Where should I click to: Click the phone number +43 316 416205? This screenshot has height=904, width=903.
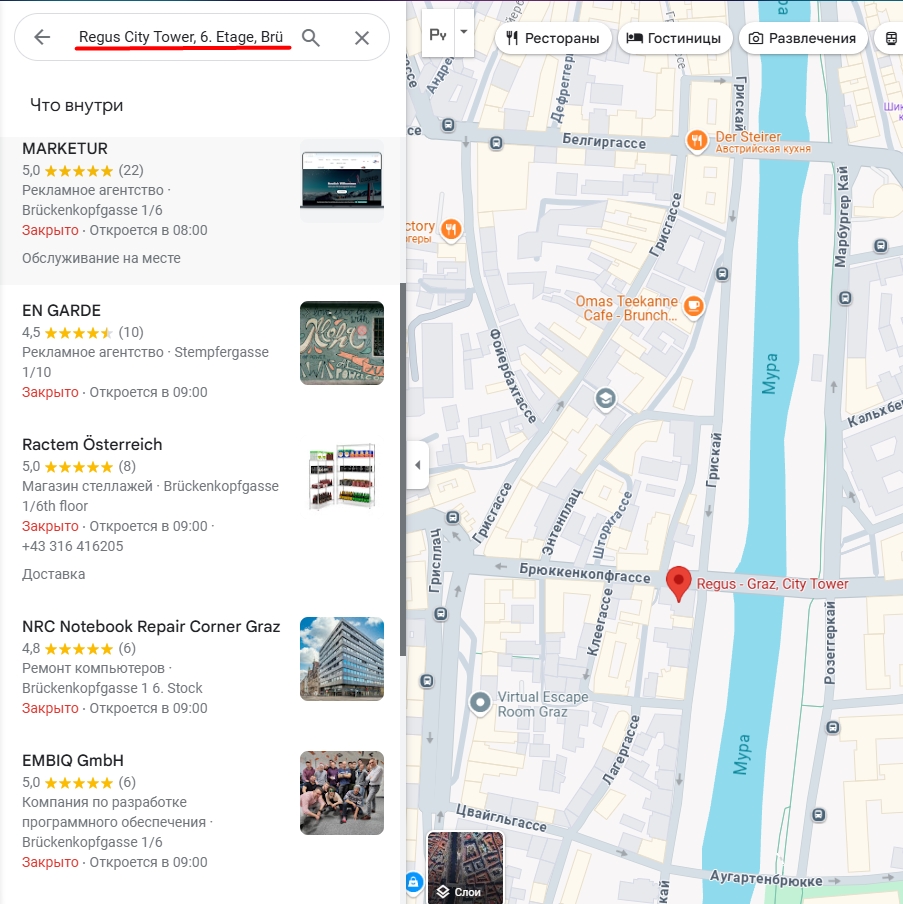(73, 546)
